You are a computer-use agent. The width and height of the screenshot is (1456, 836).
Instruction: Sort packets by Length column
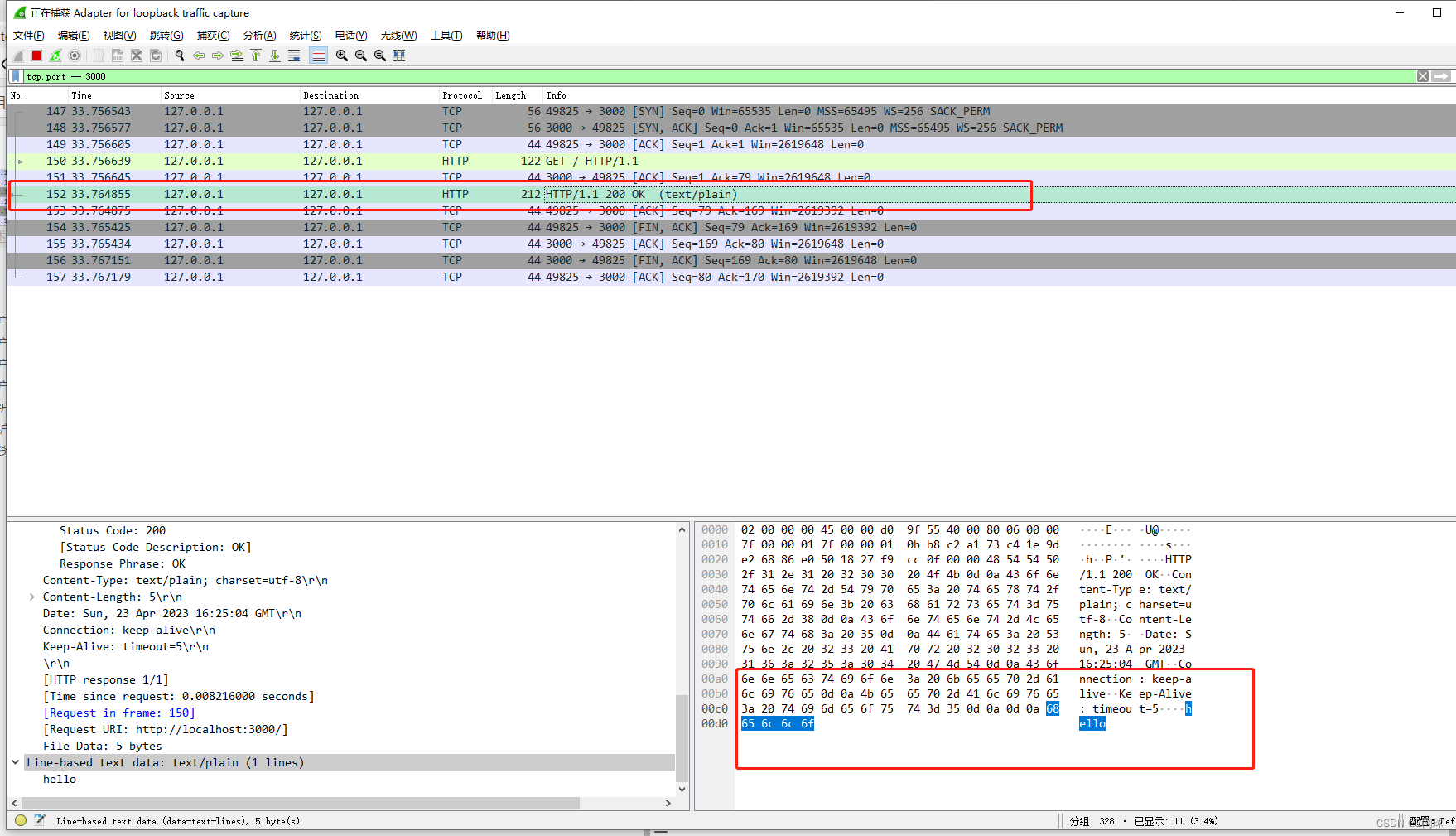(518, 95)
